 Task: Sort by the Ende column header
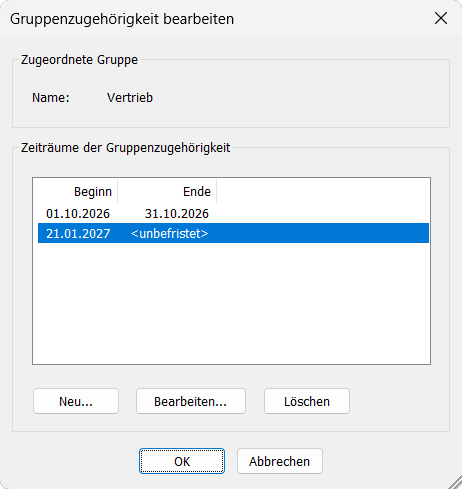(167, 192)
